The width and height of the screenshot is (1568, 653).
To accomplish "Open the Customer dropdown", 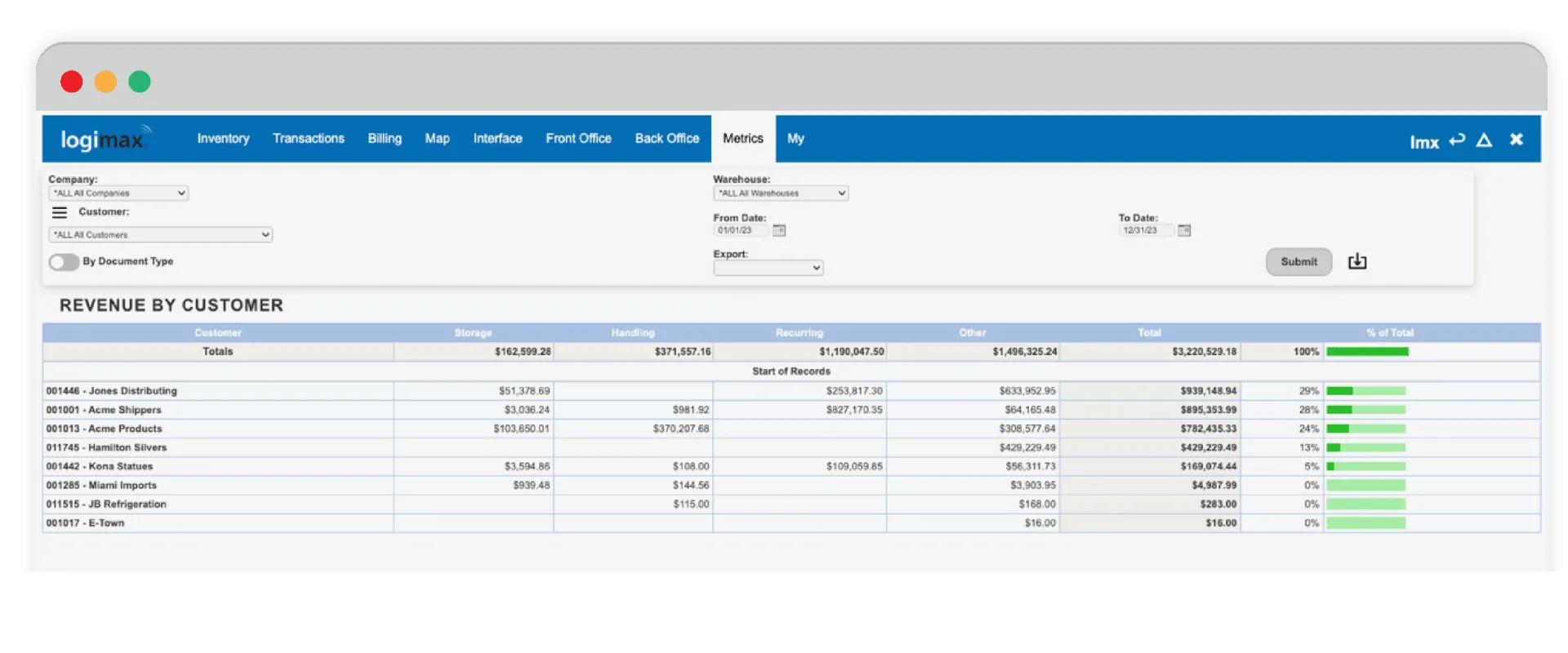I will click(160, 235).
